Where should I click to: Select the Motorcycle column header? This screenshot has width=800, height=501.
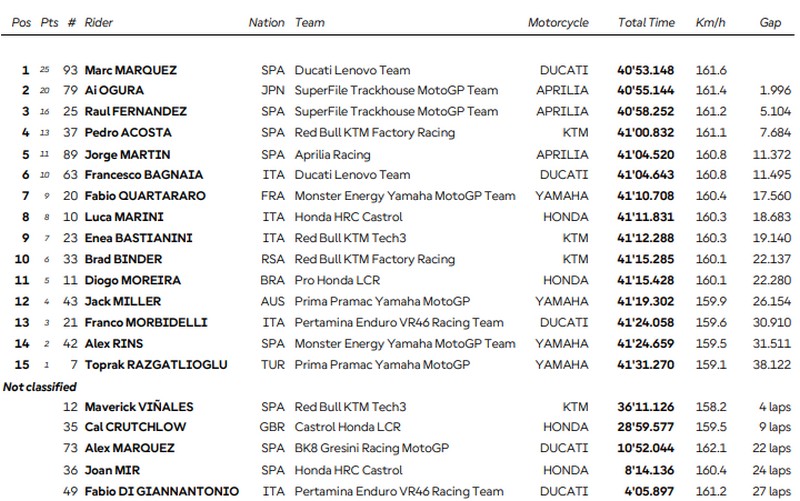[x=558, y=23]
